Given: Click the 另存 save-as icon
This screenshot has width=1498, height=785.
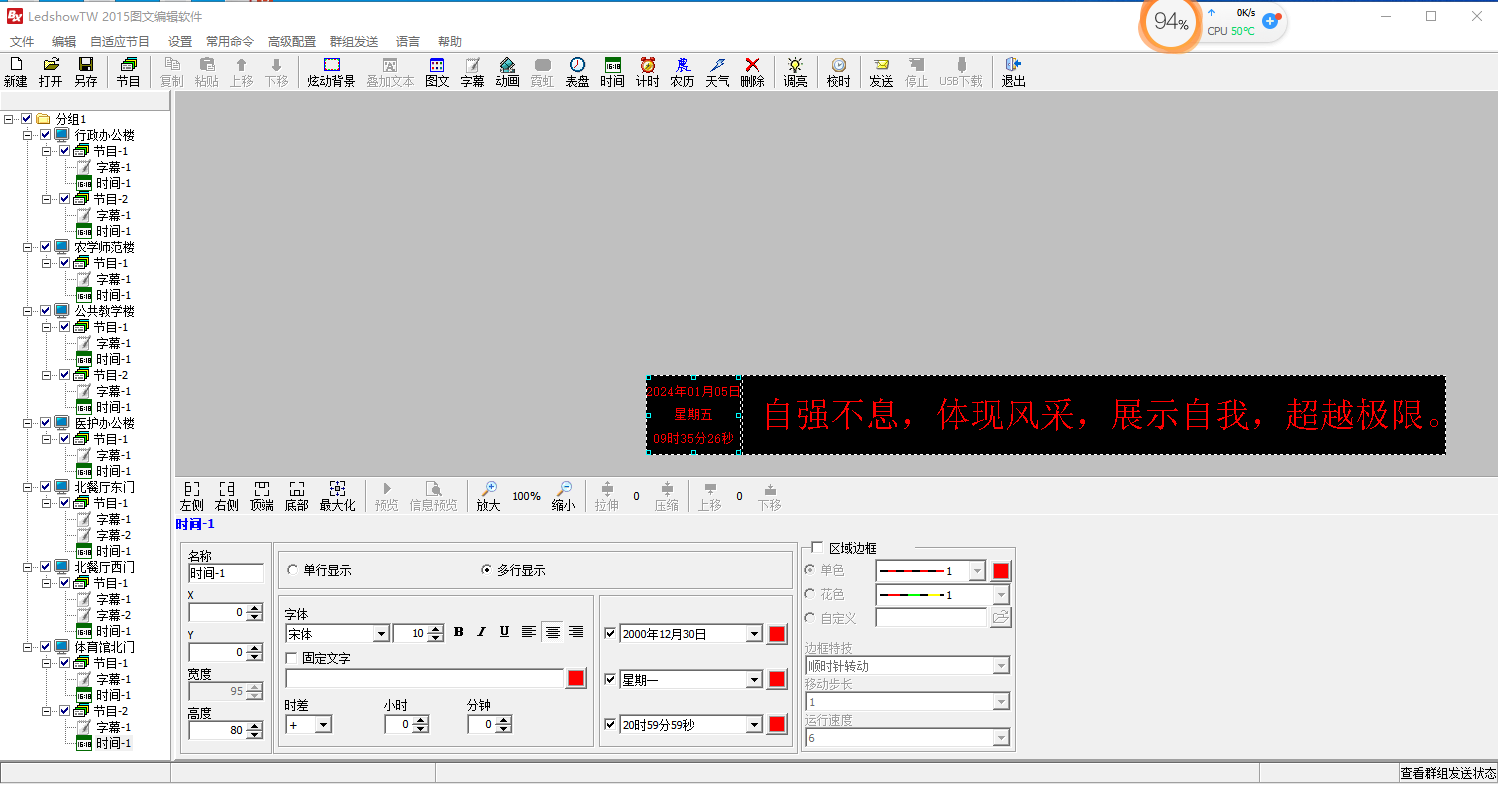Looking at the screenshot, I should [86, 72].
